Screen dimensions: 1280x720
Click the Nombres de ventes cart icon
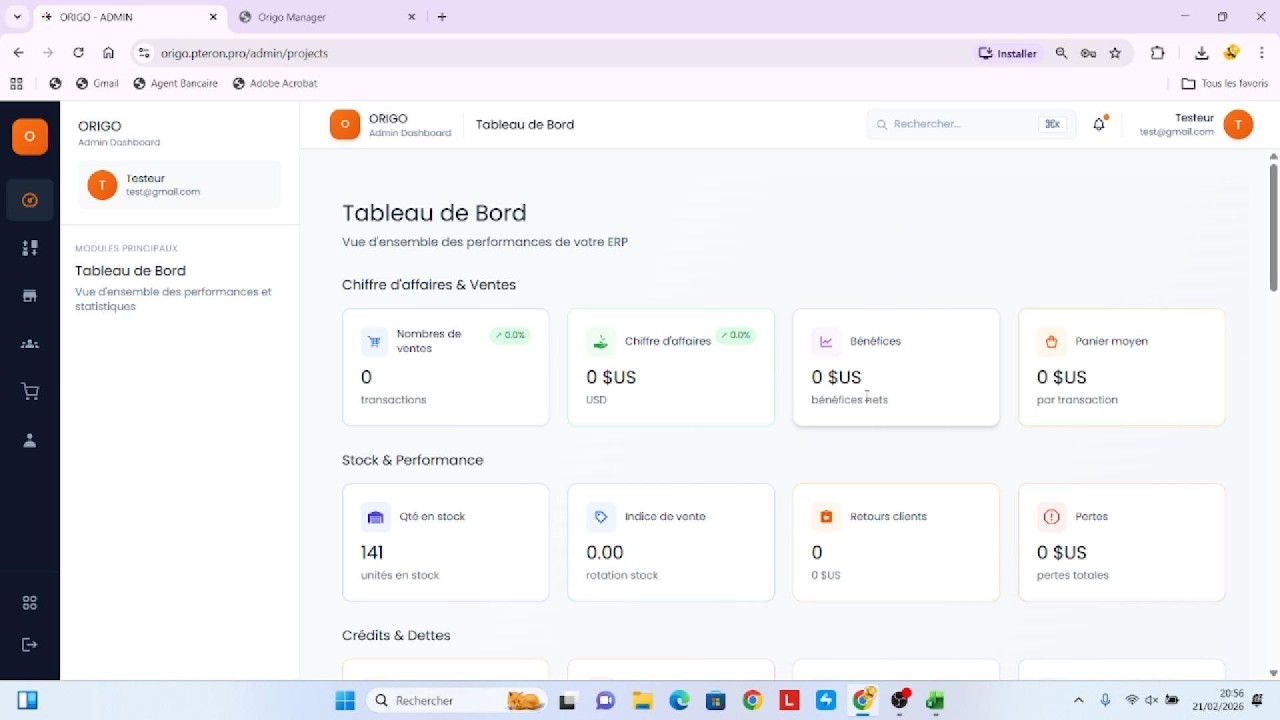pos(375,341)
